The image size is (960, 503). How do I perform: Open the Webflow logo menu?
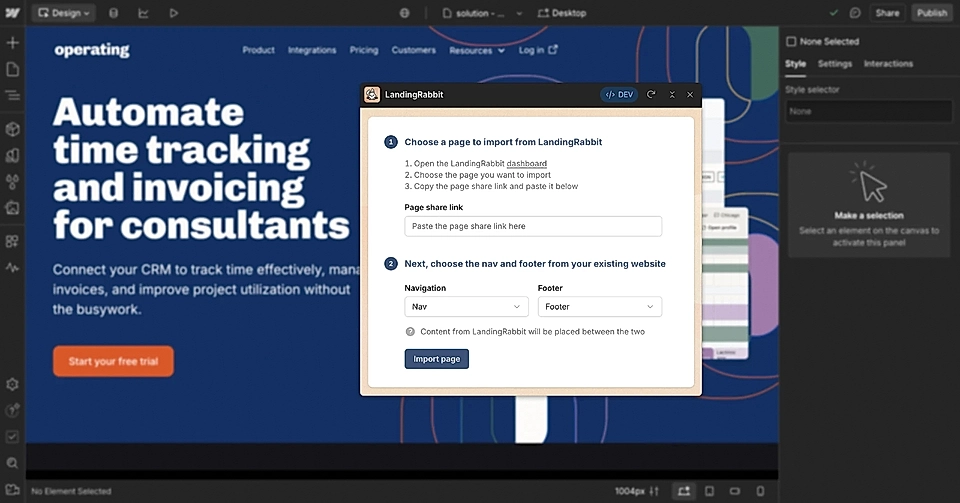coord(12,13)
